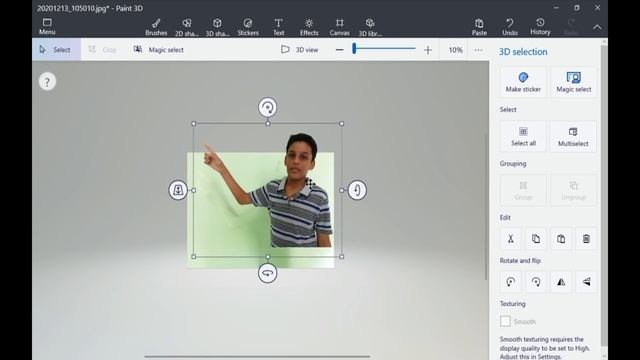The height and width of the screenshot is (360, 640).
Task: Rotate left using the Rotate and flip icon
Action: click(x=511, y=282)
